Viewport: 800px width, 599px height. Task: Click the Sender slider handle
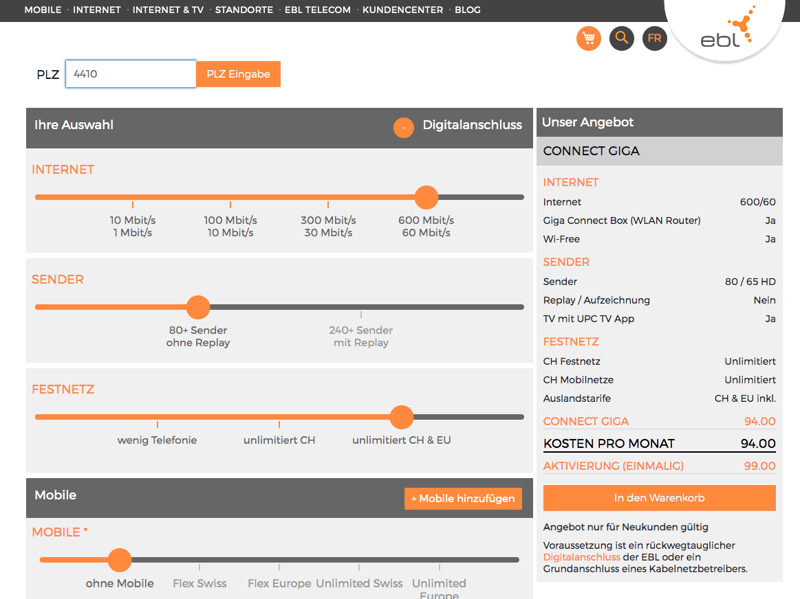(x=198, y=307)
